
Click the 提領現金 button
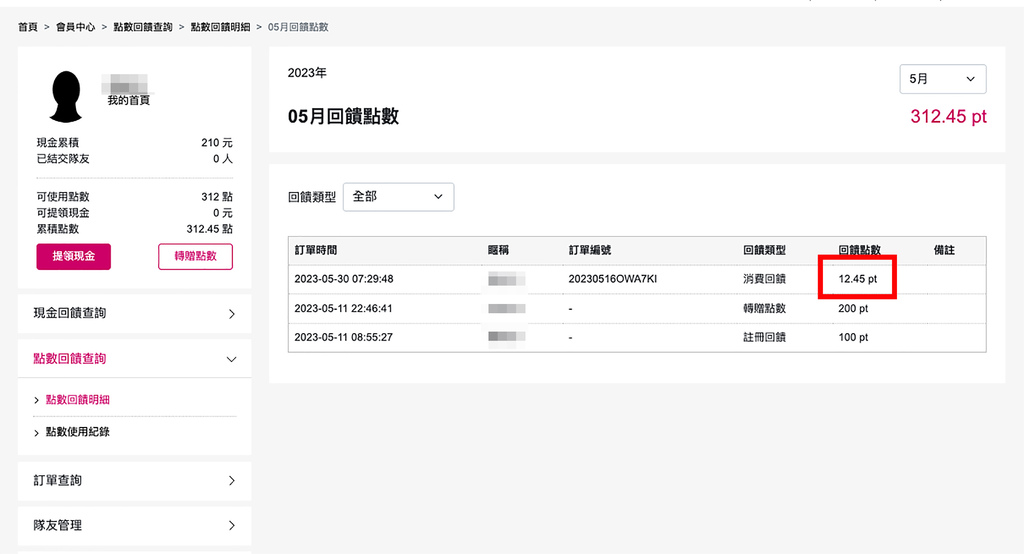pyautogui.click(x=74, y=256)
